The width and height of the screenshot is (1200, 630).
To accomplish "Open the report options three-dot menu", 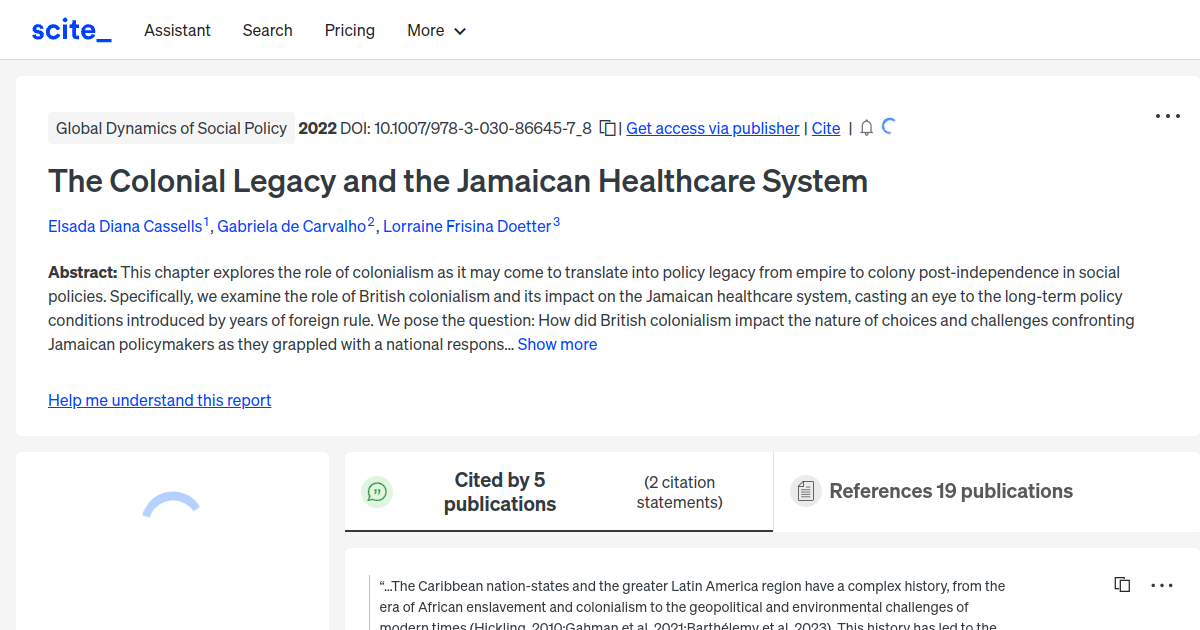I will (1167, 116).
